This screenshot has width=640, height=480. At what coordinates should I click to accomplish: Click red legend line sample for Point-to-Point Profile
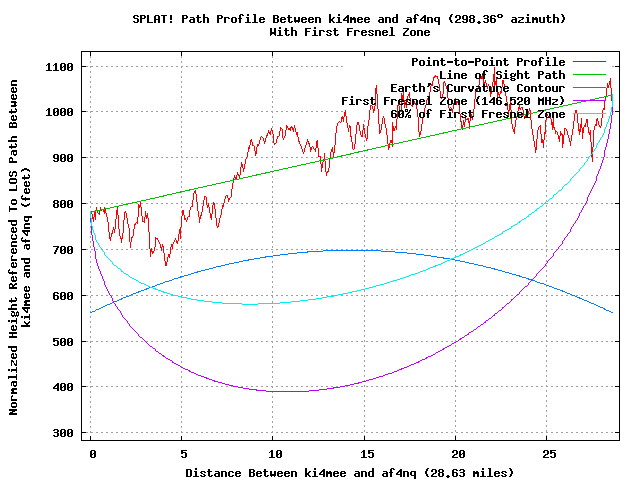tap(589, 62)
